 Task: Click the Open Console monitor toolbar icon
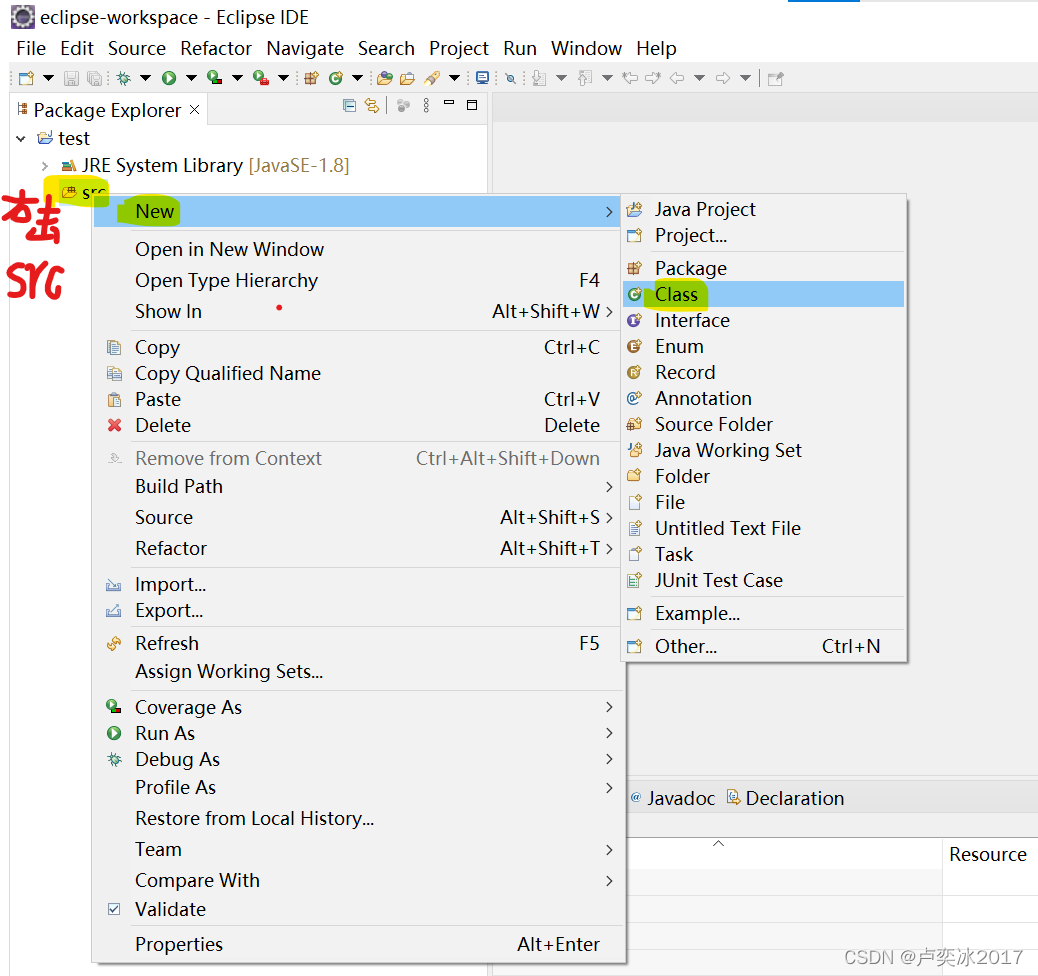click(x=483, y=78)
